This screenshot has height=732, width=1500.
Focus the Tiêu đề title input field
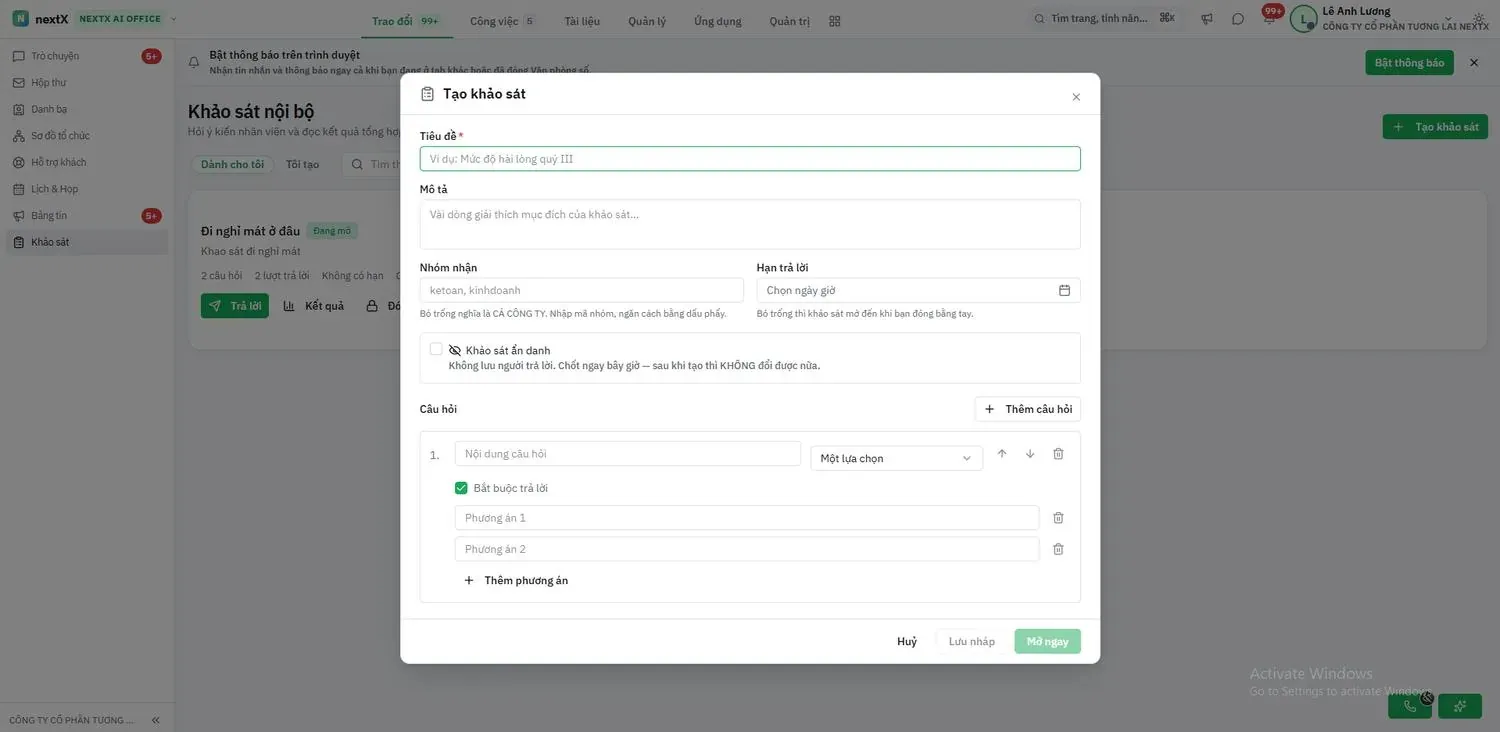pos(750,159)
